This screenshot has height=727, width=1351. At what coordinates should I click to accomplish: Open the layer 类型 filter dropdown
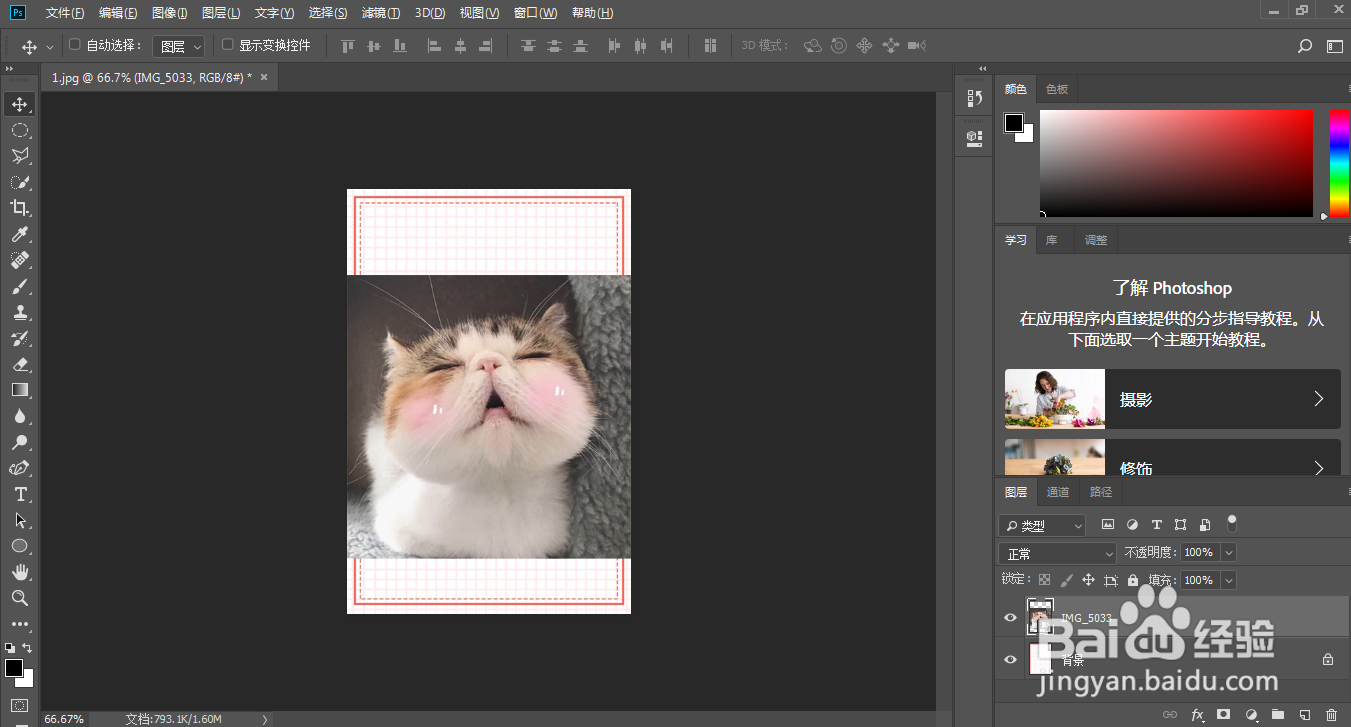[x=1042, y=525]
